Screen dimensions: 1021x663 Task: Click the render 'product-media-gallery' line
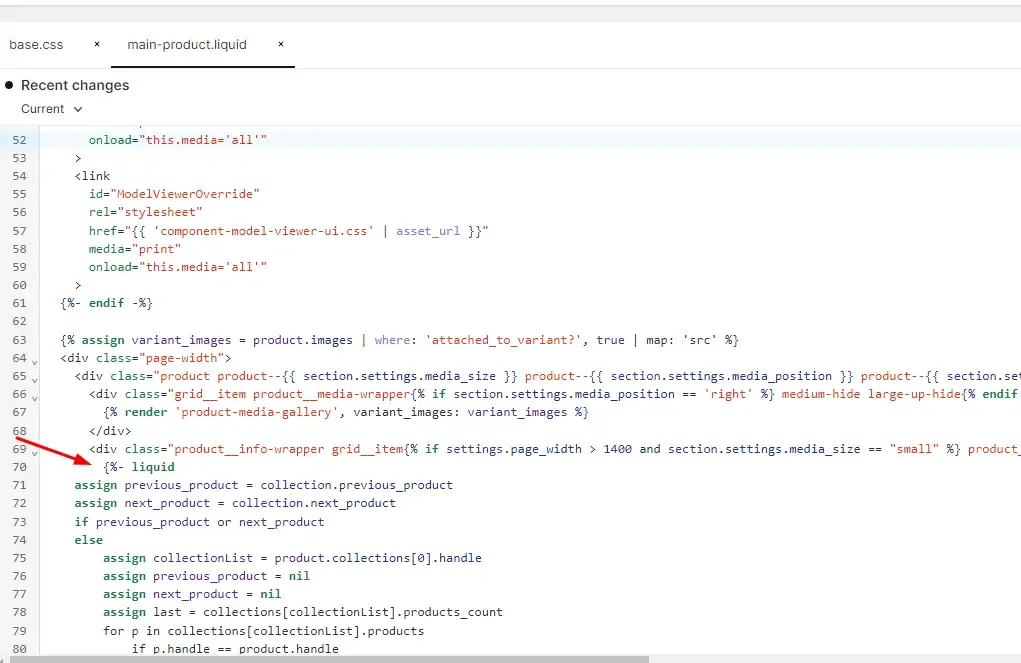click(x=346, y=412)
